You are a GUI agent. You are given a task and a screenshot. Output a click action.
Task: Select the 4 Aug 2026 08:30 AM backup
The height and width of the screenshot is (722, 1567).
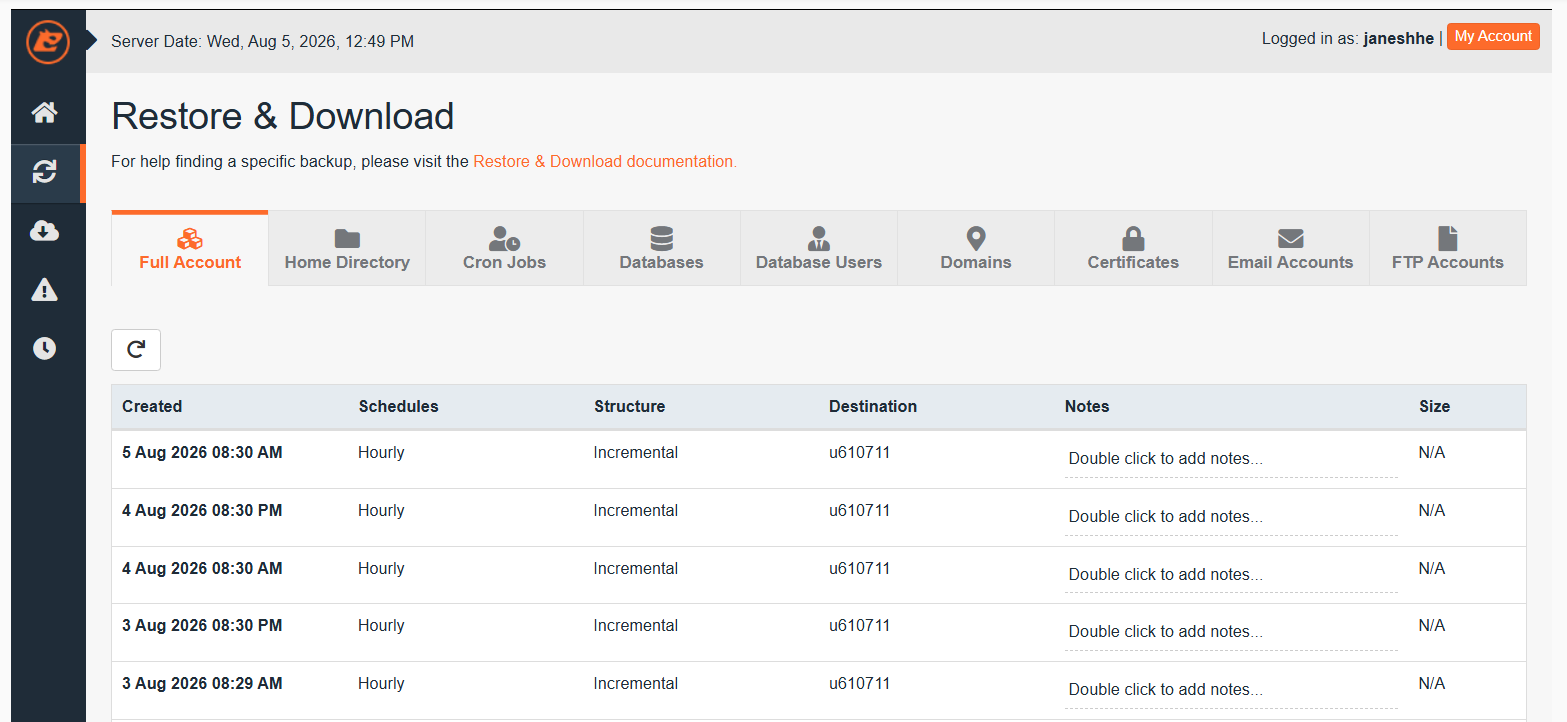(818, 575)
